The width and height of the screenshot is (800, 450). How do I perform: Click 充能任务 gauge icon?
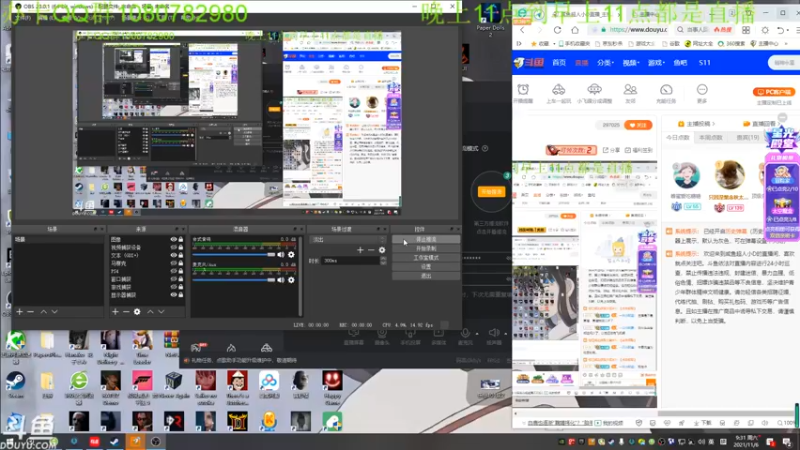coord(666,90)
